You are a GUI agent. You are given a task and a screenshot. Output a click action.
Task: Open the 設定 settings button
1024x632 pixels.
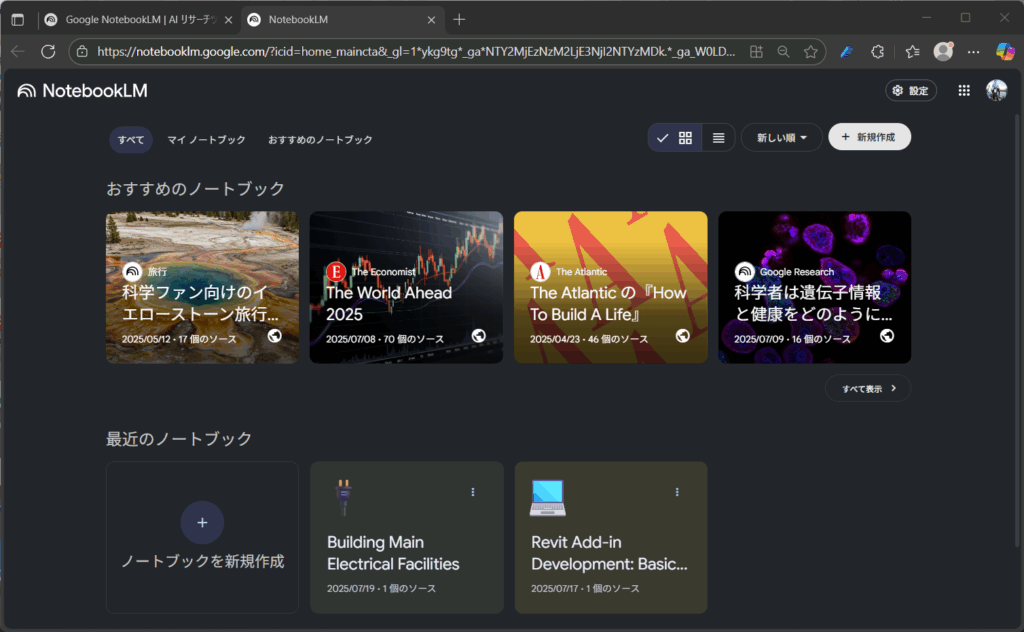(x=910, y=91)
